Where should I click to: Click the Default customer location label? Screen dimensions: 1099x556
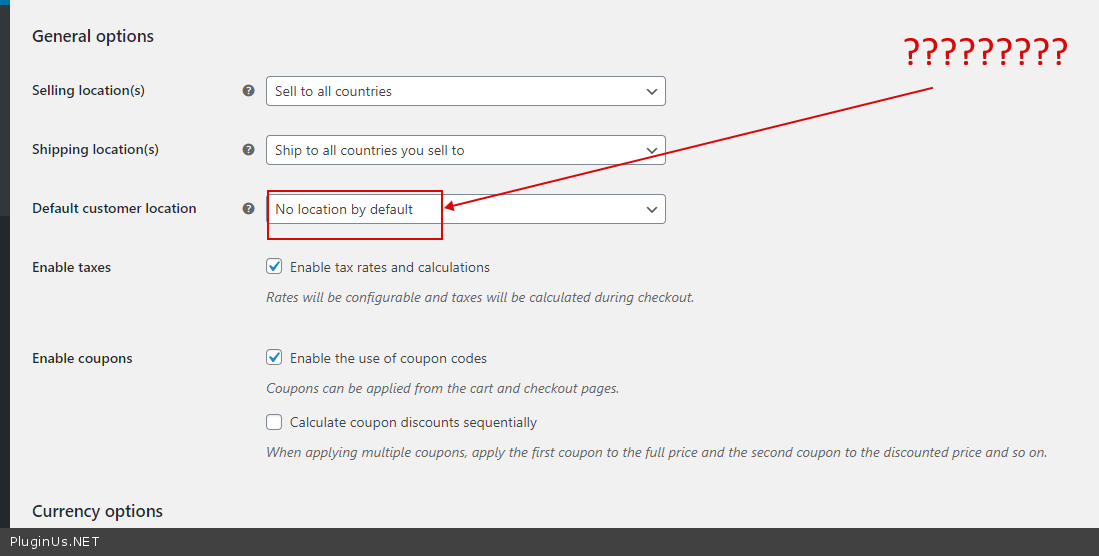pos(114,208)
